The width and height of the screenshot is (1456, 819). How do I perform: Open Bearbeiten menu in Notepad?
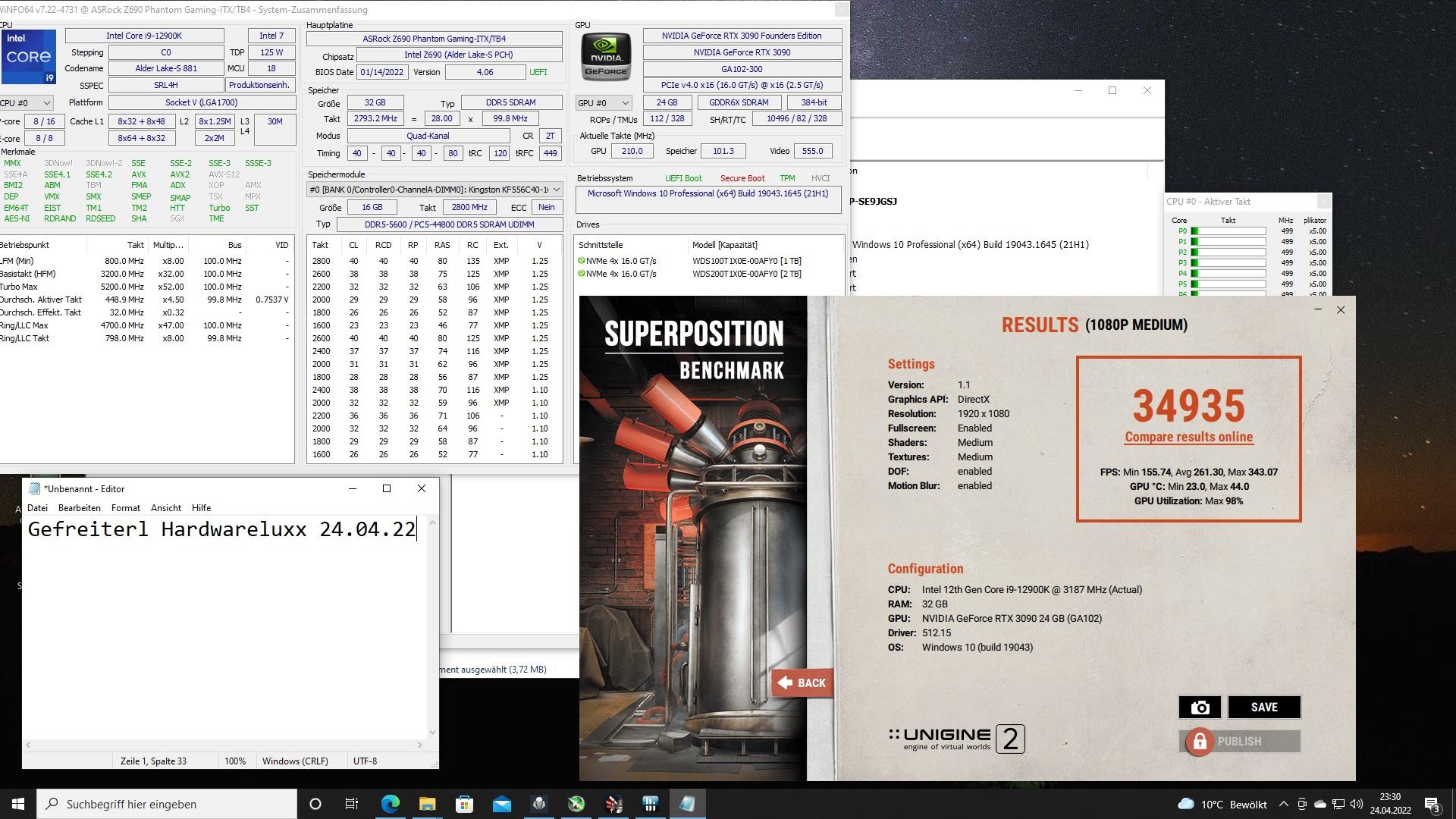(x=80, y=508)
